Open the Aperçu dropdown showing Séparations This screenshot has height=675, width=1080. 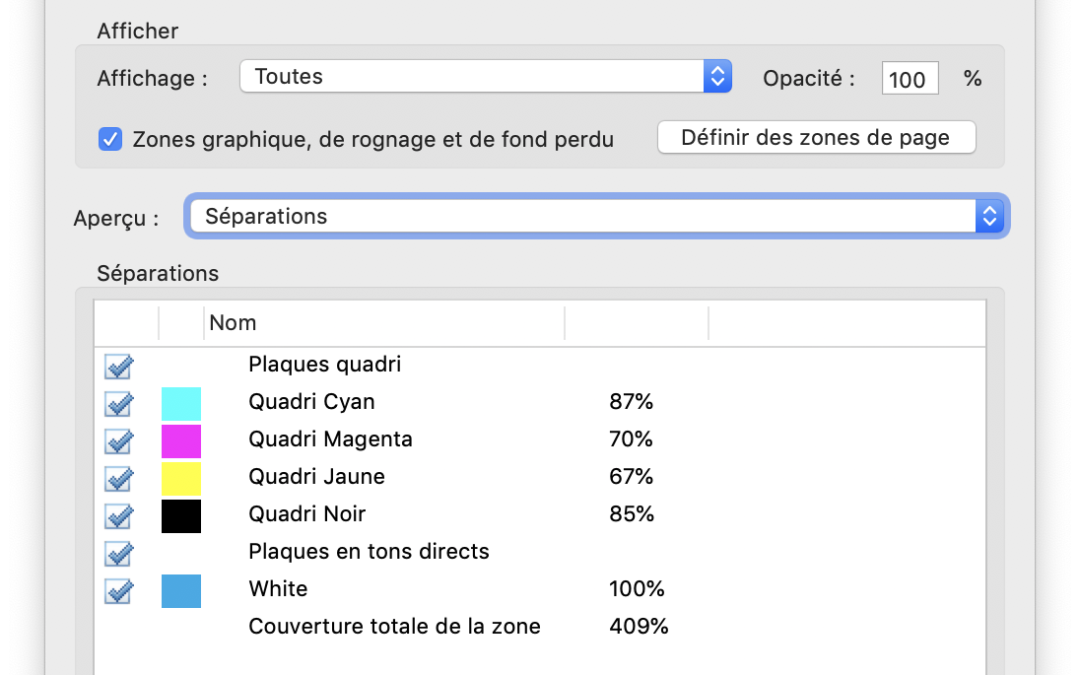[596, 216]
